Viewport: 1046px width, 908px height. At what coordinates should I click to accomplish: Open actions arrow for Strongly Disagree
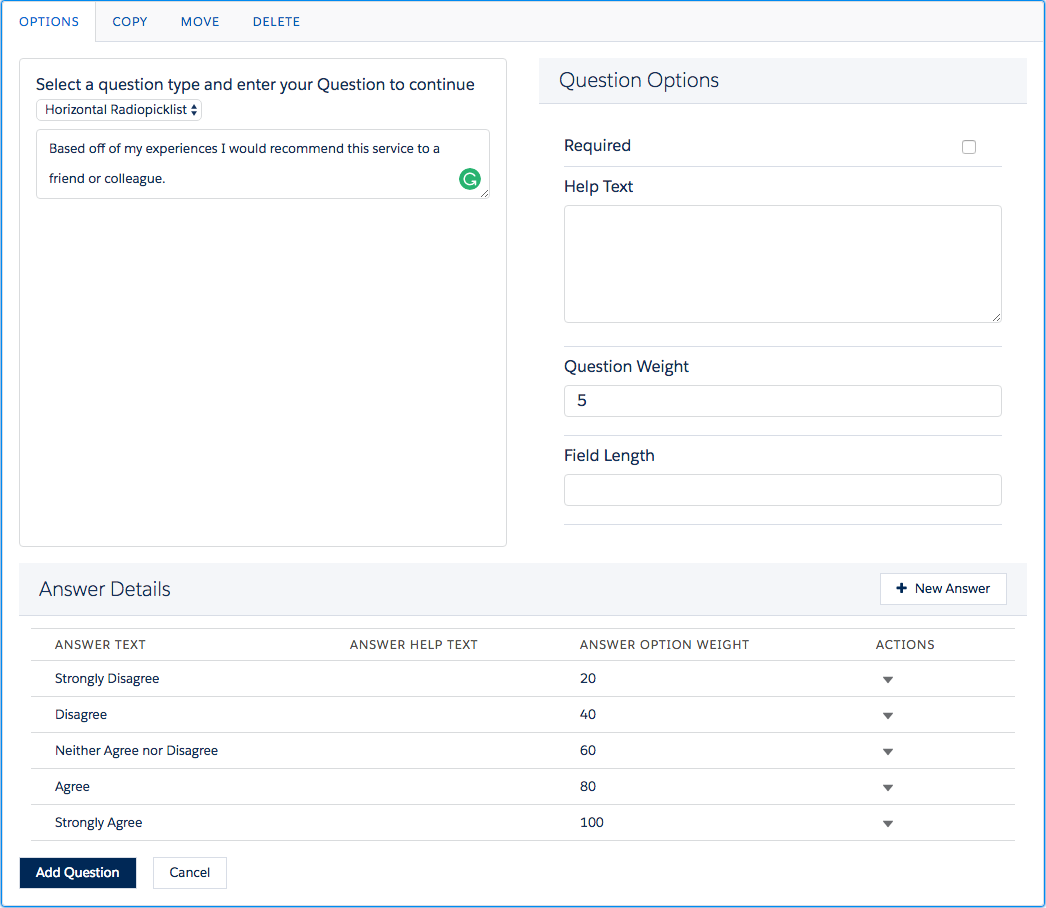pos(887,680)
